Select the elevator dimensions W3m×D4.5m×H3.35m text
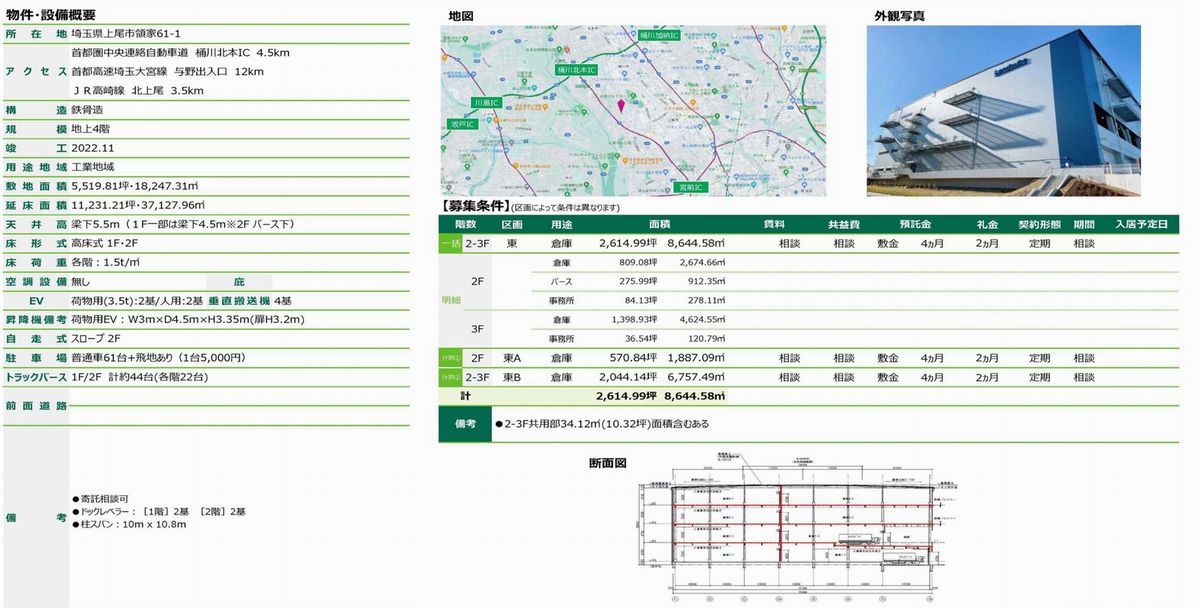 187,320
